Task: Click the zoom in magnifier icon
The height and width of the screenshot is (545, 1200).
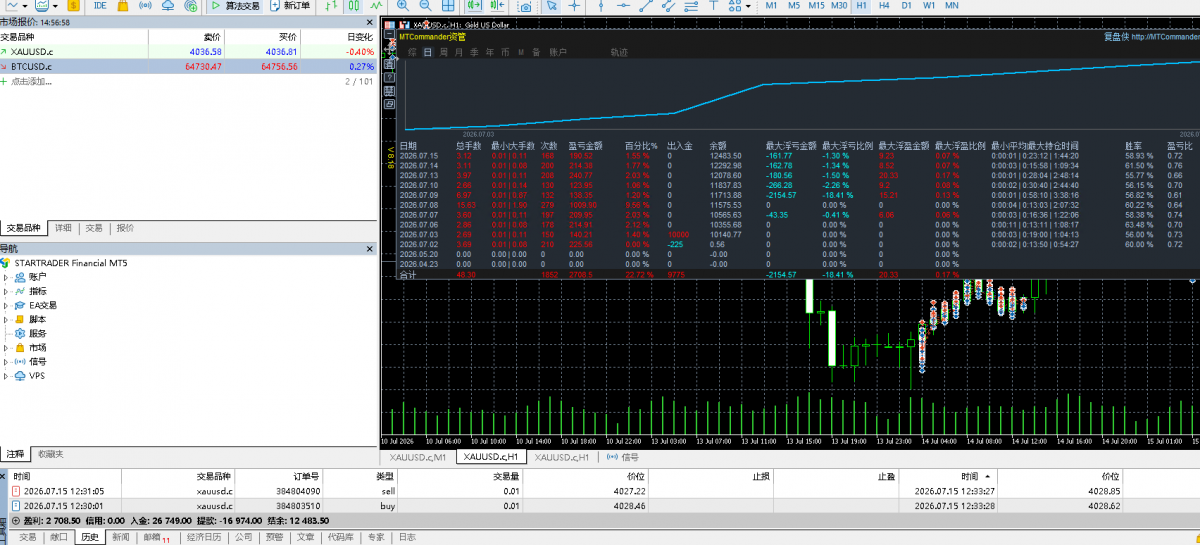Action: coord(403,5)
